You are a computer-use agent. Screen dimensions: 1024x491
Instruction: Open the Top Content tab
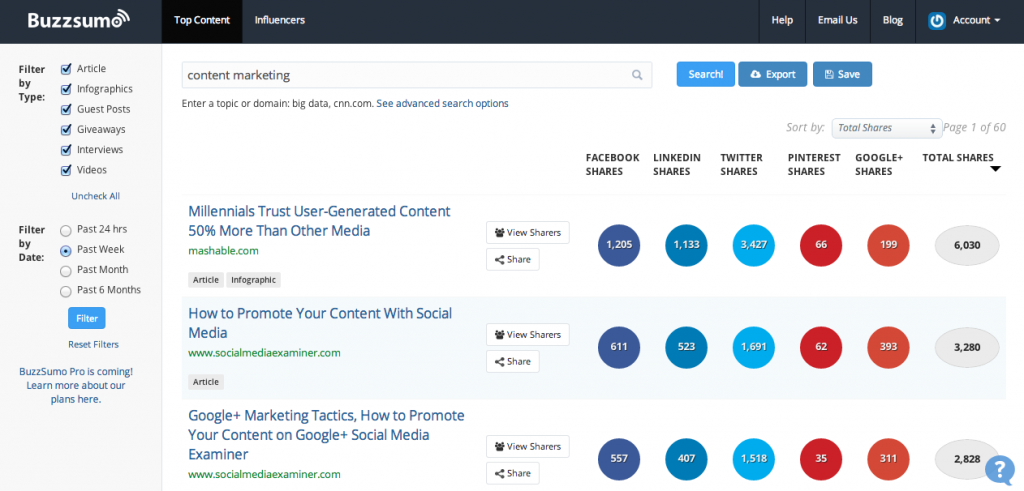202,21
